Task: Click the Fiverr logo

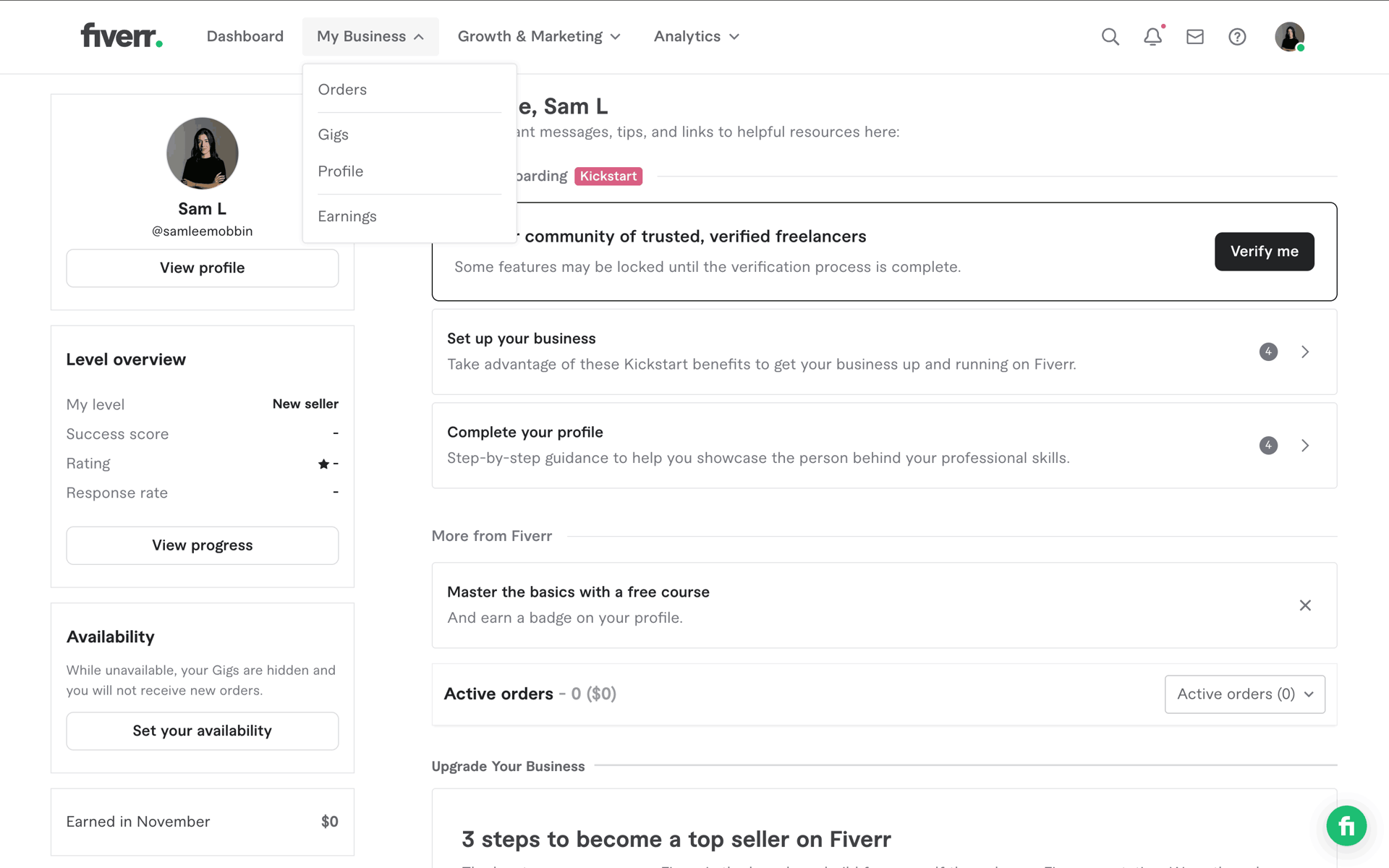Action: pos(122,35)
